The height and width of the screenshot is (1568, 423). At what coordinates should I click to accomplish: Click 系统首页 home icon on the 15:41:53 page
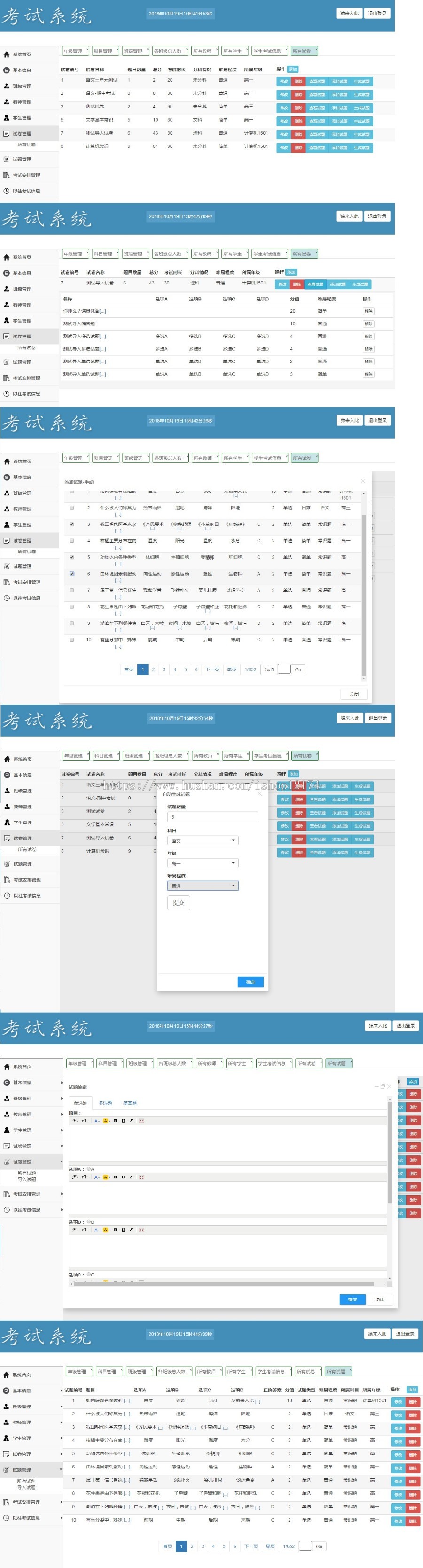click(7, 54)
